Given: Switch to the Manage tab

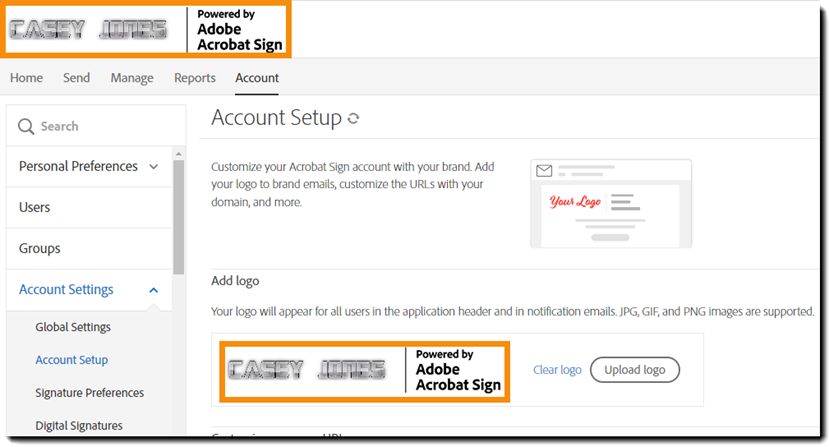Looking at the screenshot, I should point(132,78).
